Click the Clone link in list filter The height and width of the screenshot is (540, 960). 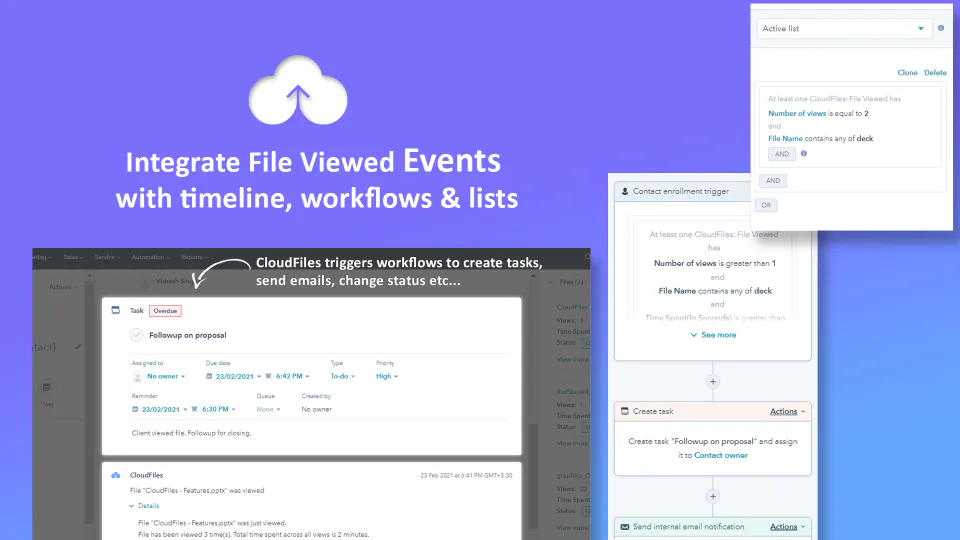coord(907,72)
